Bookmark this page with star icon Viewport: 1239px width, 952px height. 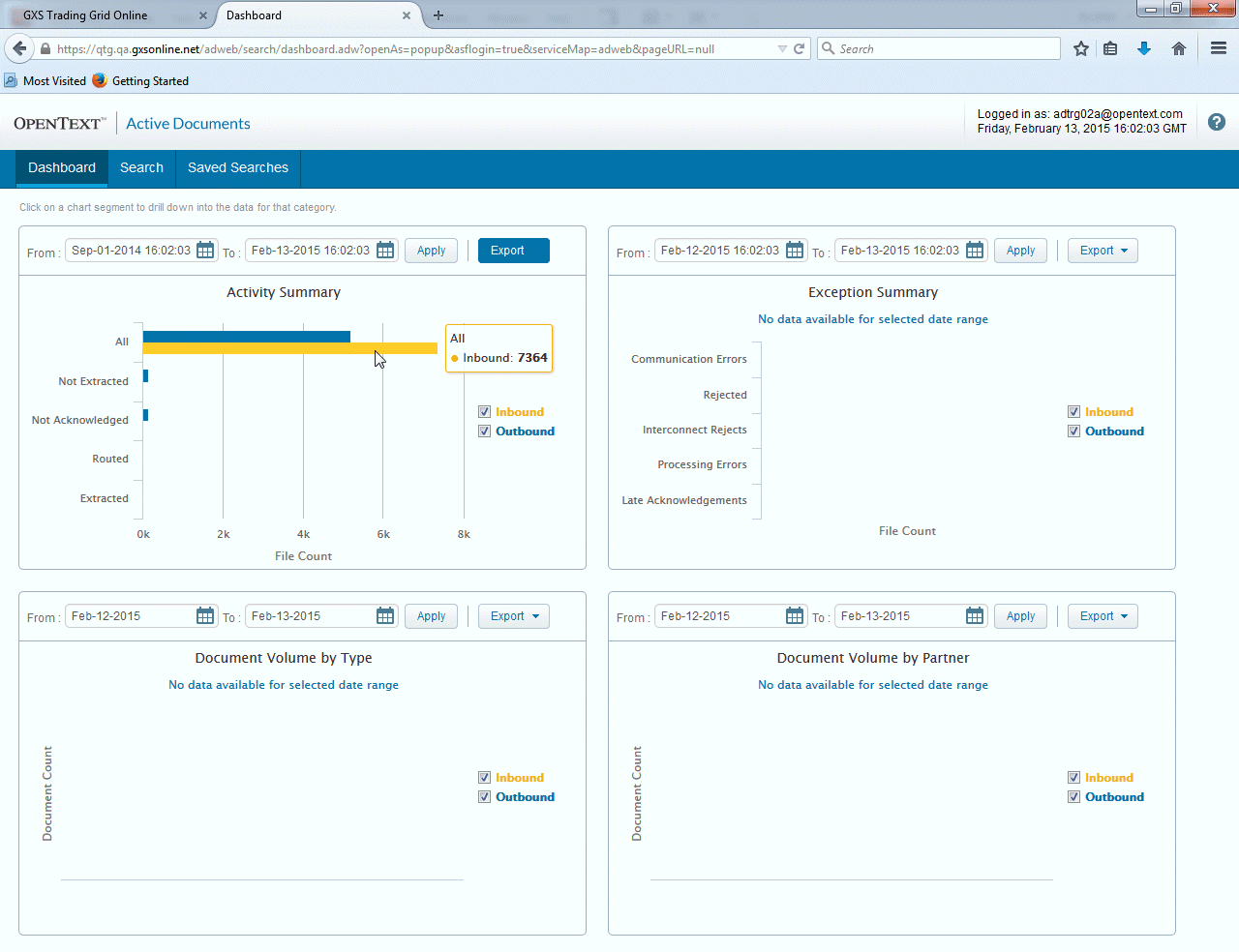click(x=1081, y=48)
